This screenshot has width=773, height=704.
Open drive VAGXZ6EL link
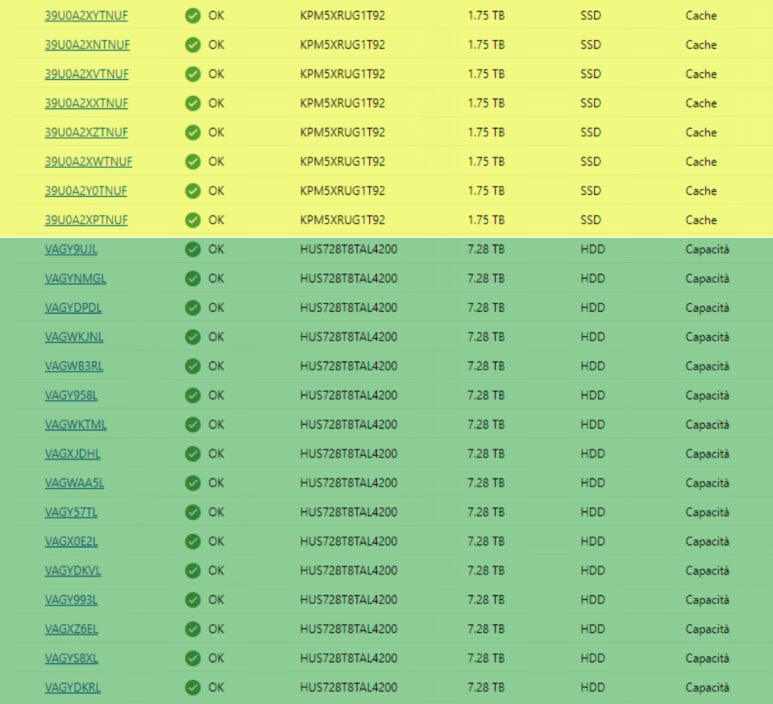coord(71,629)
